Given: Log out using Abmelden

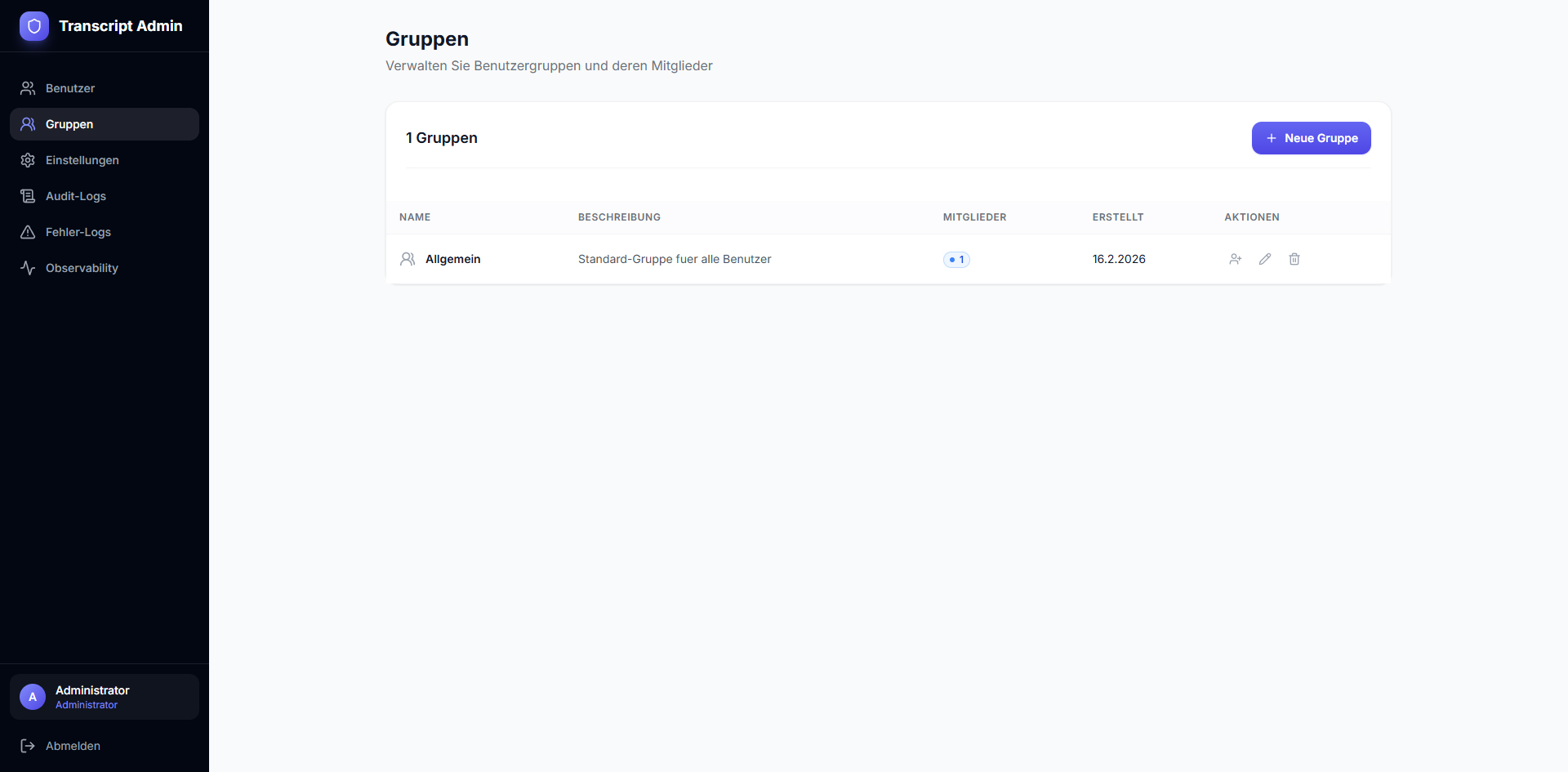Looking at the screenshot, I should (x=73, y=746).
